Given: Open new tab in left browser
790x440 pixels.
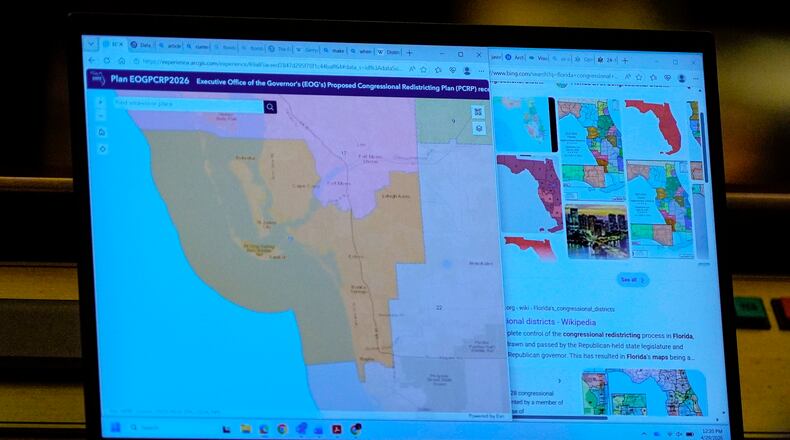Looking at the screenshot, I should click(x=410, y=52).
